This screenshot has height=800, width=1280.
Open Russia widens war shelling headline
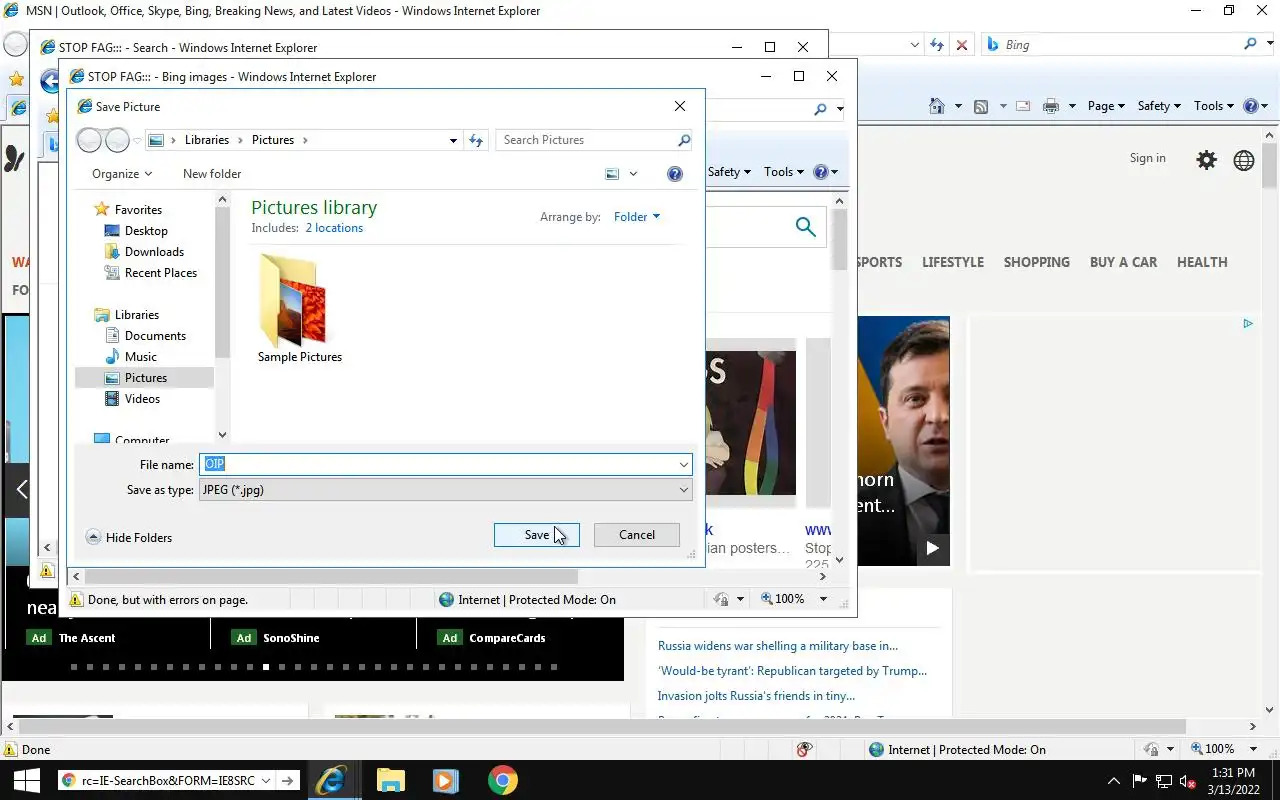coord(778,646)
